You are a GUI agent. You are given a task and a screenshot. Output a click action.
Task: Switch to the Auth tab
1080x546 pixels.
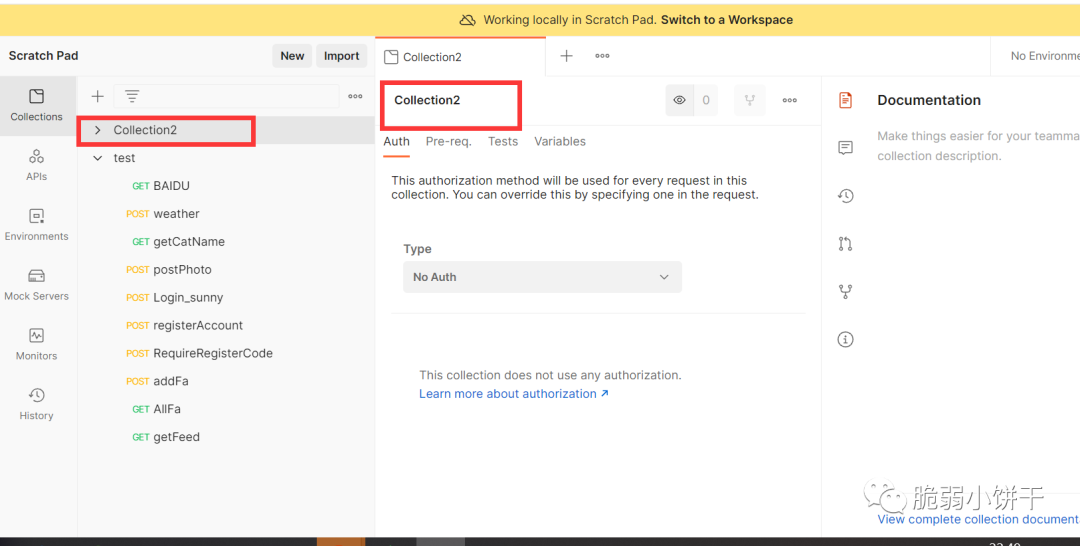tap(397, 142)
